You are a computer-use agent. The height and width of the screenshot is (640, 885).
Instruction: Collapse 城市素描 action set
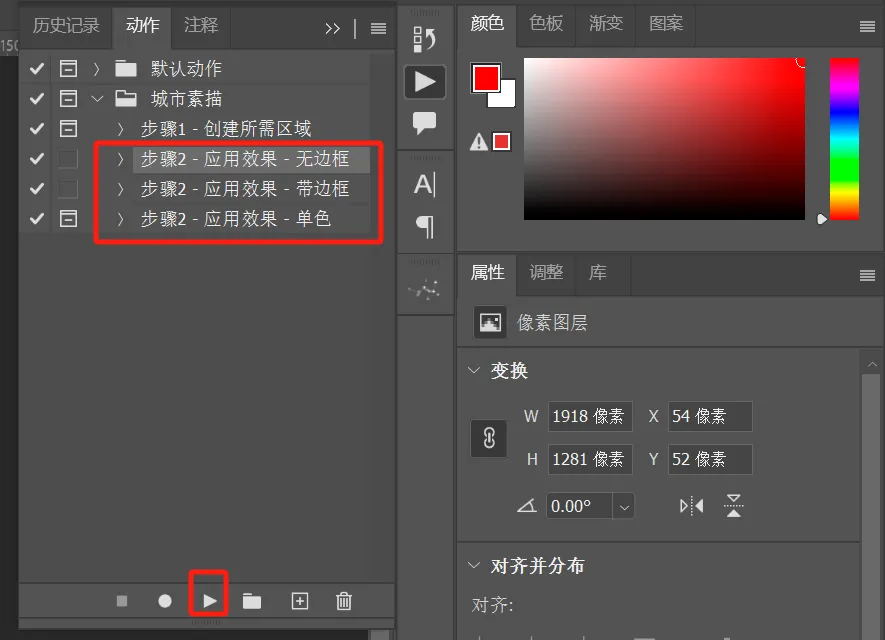point(97,99)
